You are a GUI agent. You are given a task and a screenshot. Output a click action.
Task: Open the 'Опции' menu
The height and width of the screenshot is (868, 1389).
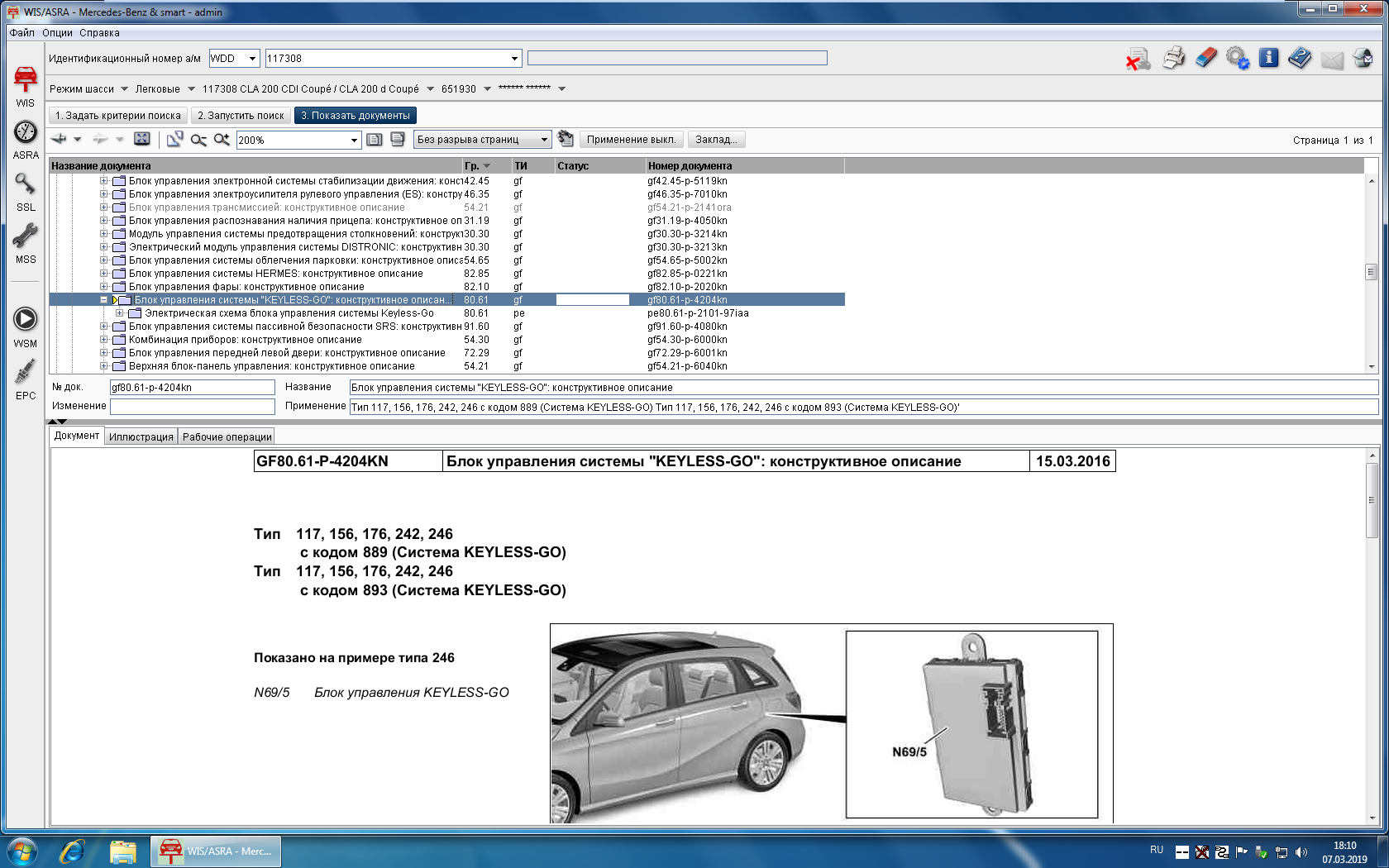click(x=58, y=33)
